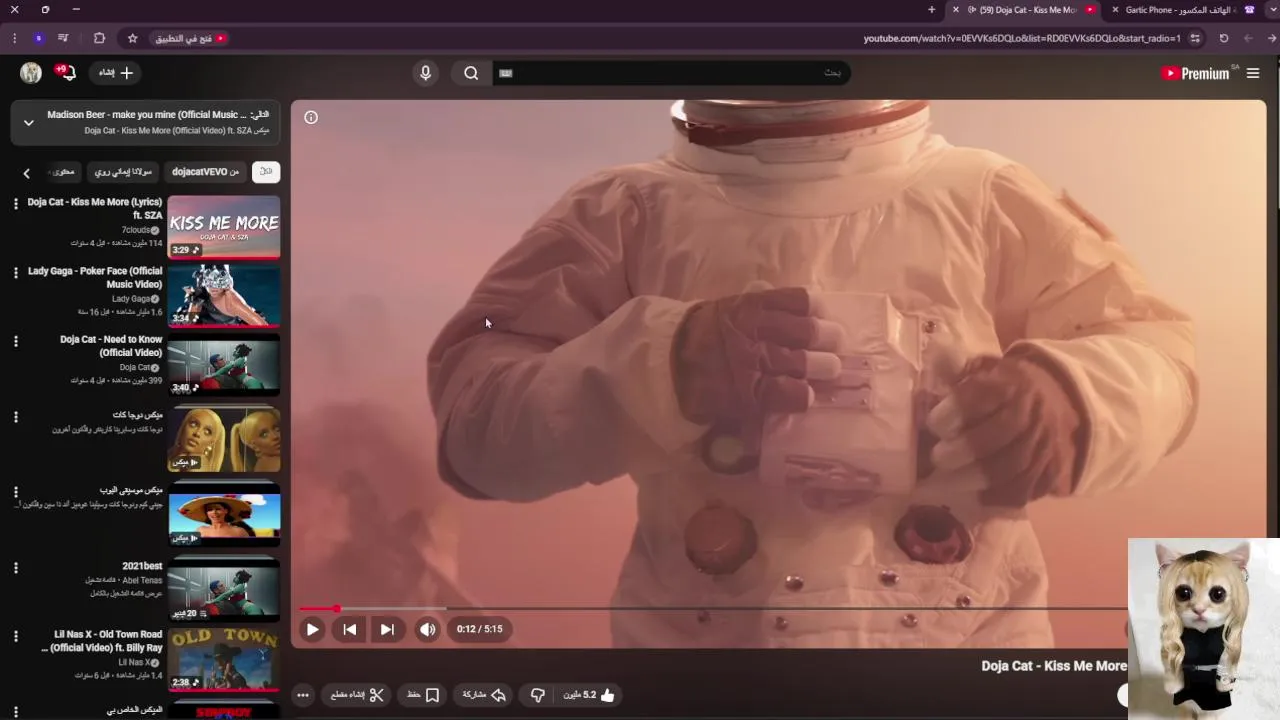Select the 'All' filter chip
Screen dimensions: 1280x720
point(266,172)
